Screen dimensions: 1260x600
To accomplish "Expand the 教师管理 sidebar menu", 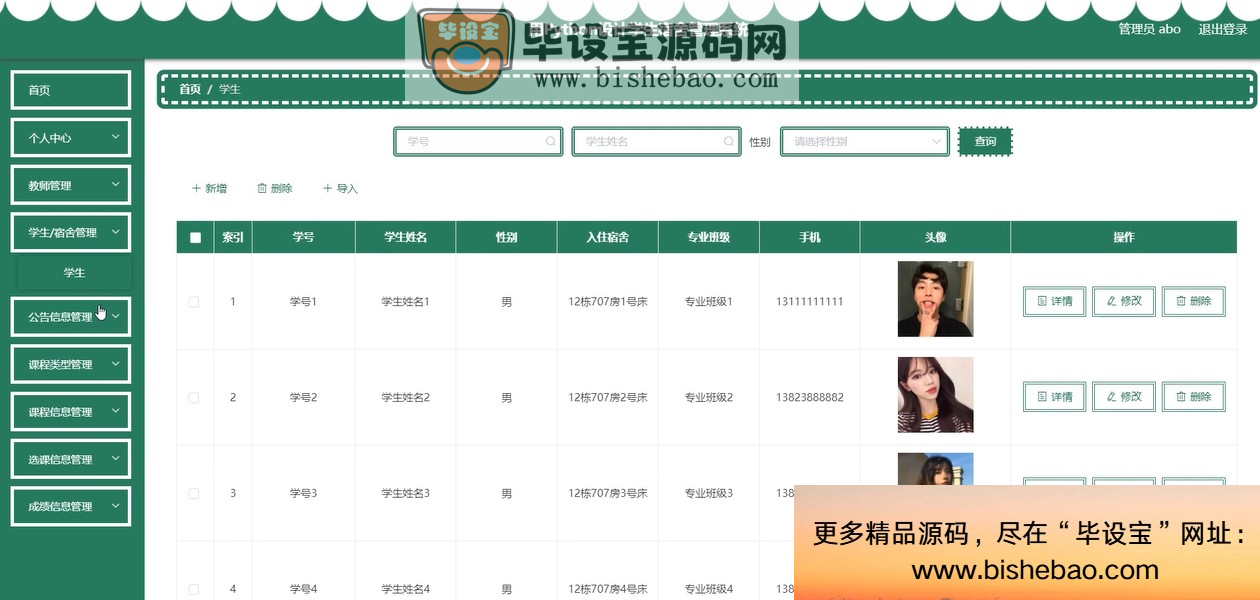I will pyautogui.click(x=71, y=185).
